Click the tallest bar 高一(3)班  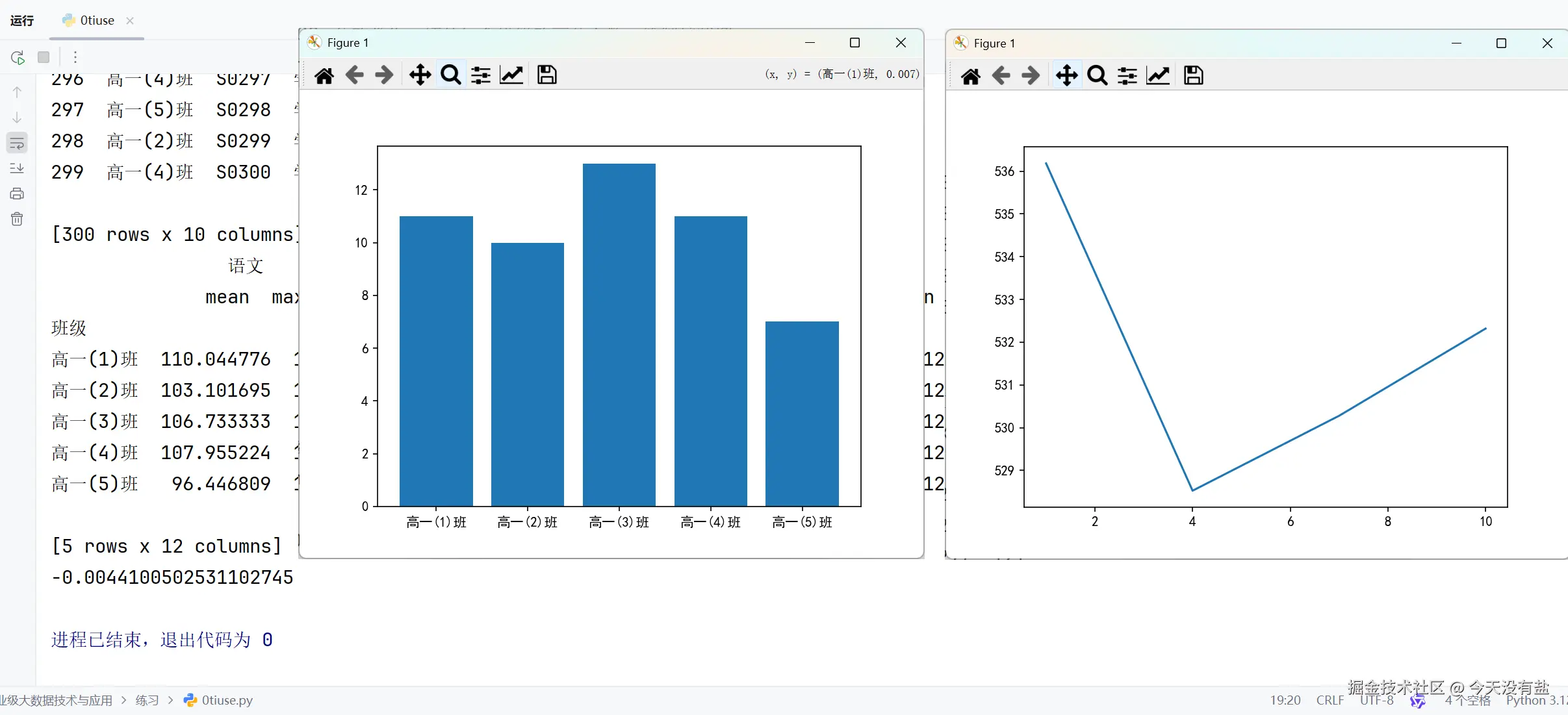(619, 334)
